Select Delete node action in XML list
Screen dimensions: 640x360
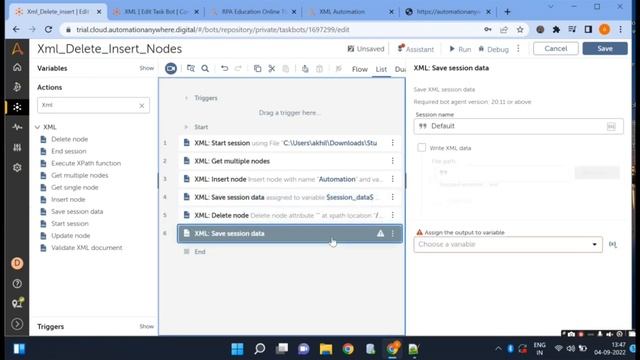point(69,139)
